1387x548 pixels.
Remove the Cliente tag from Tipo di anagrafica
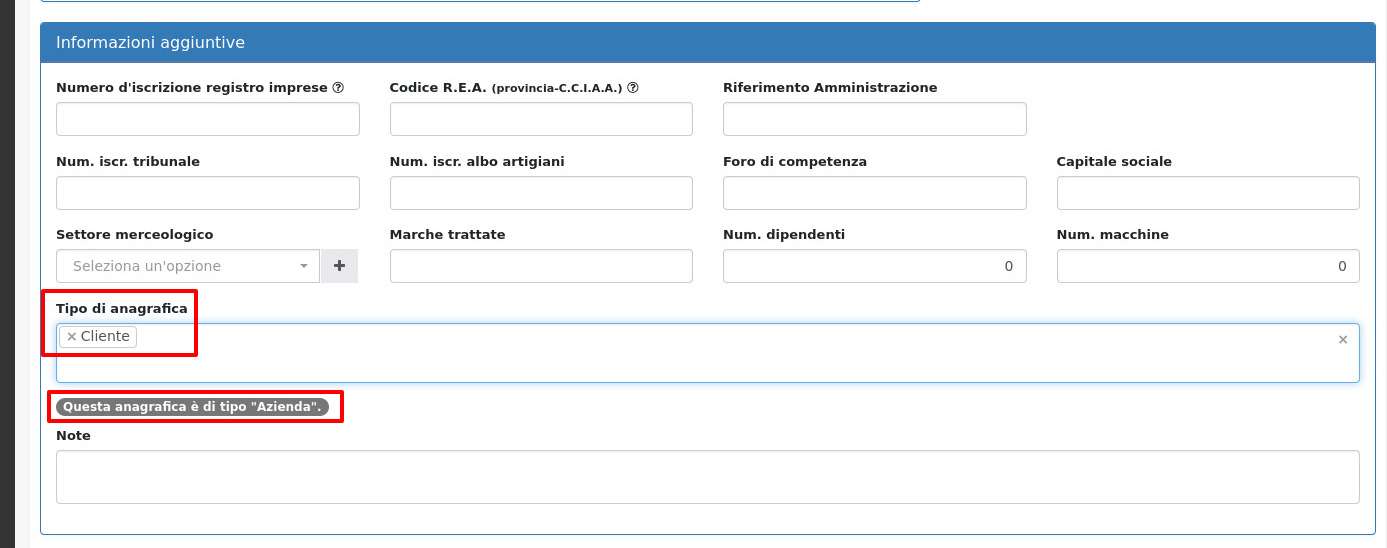click(x=72, y=337)
